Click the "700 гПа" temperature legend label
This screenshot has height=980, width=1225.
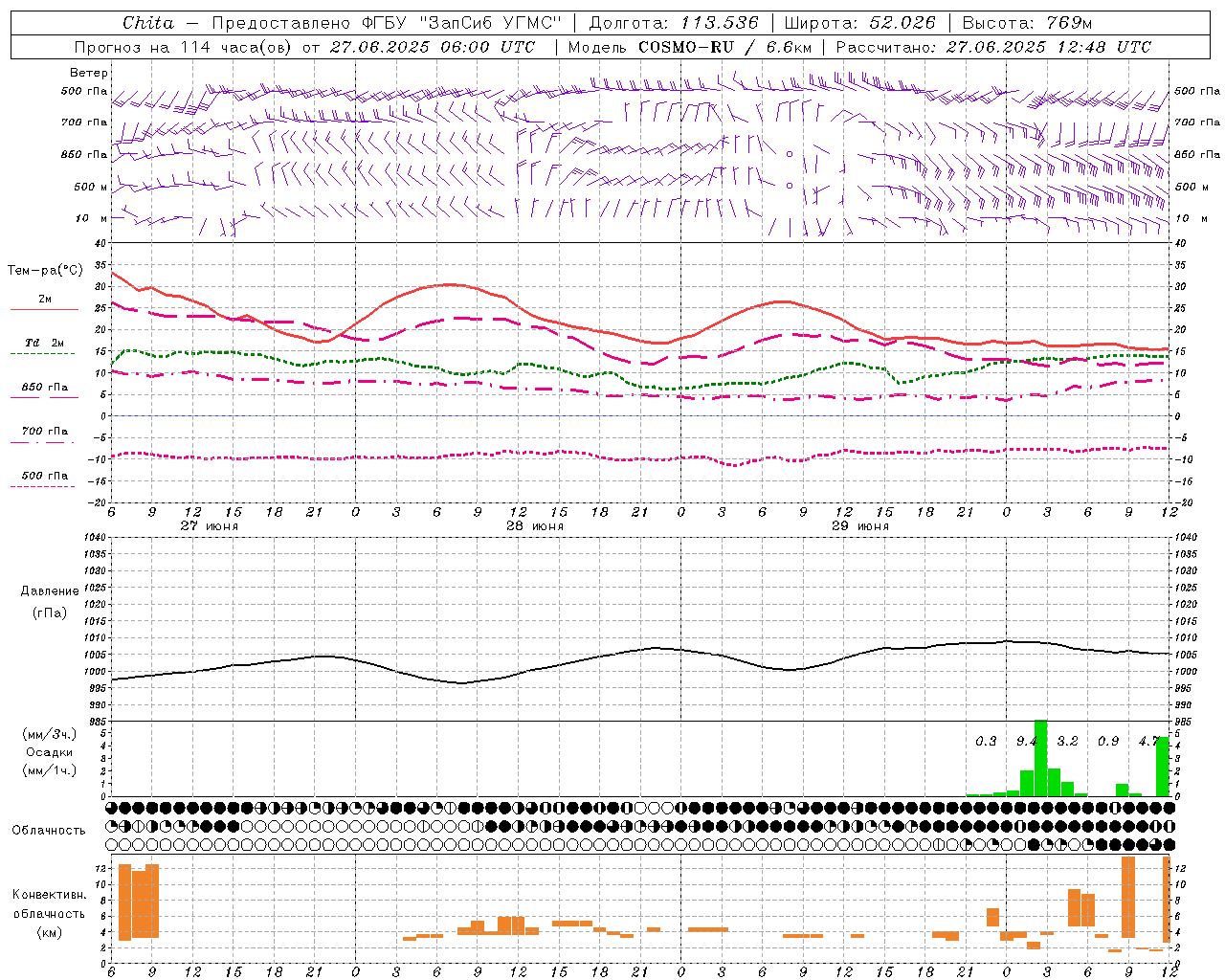45,432
